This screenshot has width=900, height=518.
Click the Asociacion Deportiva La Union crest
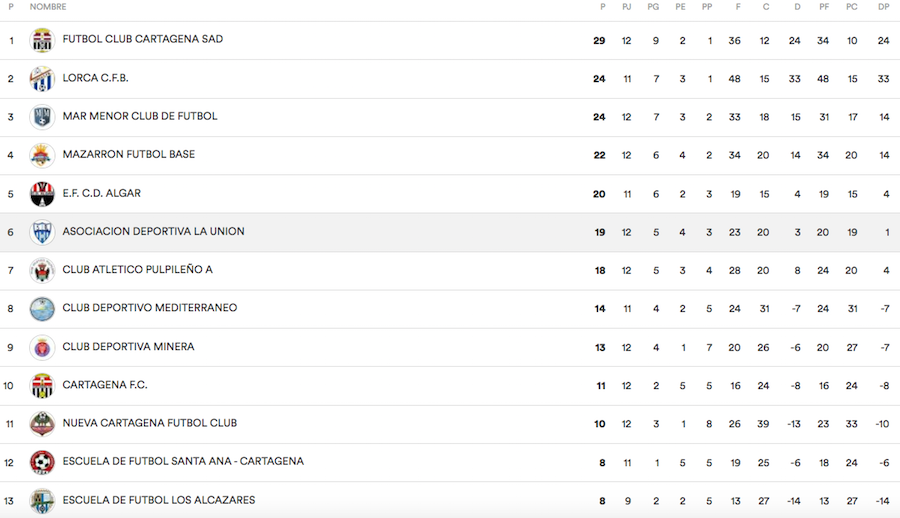point(42,232)
